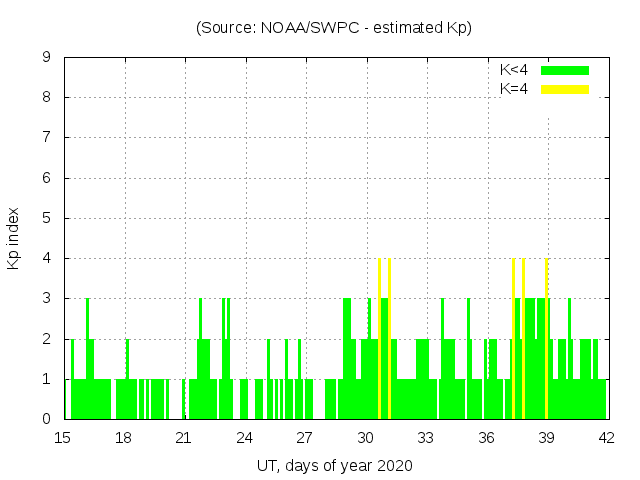The height and width of the screenshot is (480, 640).
Task: Select the K=4 legend label text
Action: click(514, 89)
